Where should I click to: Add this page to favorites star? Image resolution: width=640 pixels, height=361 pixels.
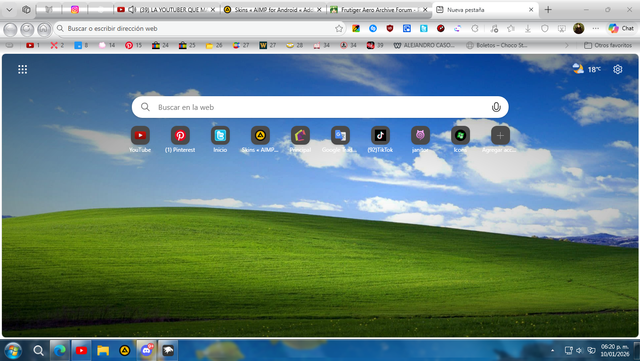[x=339, y=29]
